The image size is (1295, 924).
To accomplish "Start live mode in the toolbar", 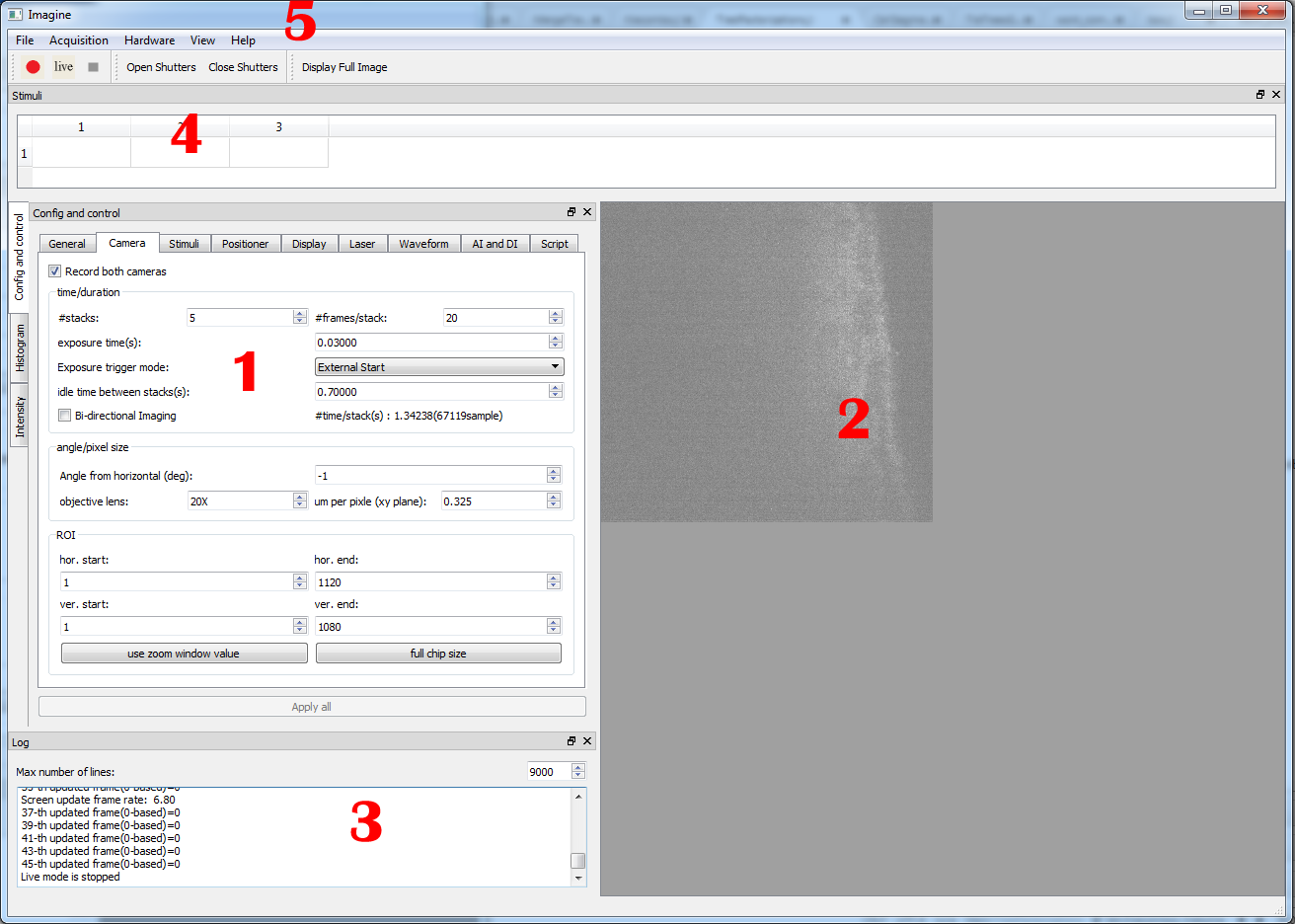I will [63, 67].
